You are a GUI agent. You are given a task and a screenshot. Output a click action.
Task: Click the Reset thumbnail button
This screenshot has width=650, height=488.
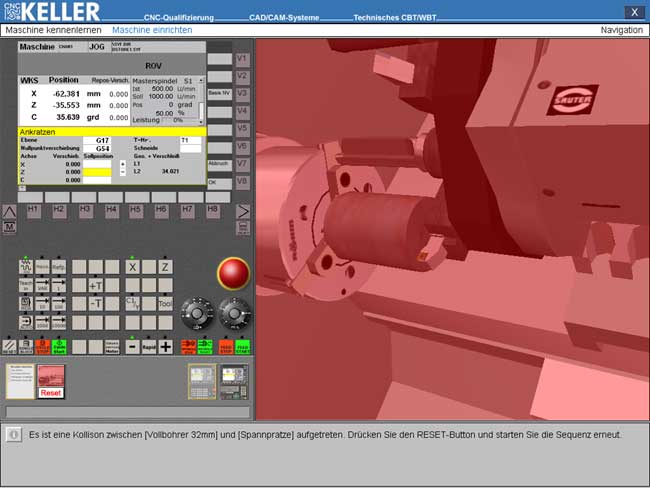pos(51,380)
